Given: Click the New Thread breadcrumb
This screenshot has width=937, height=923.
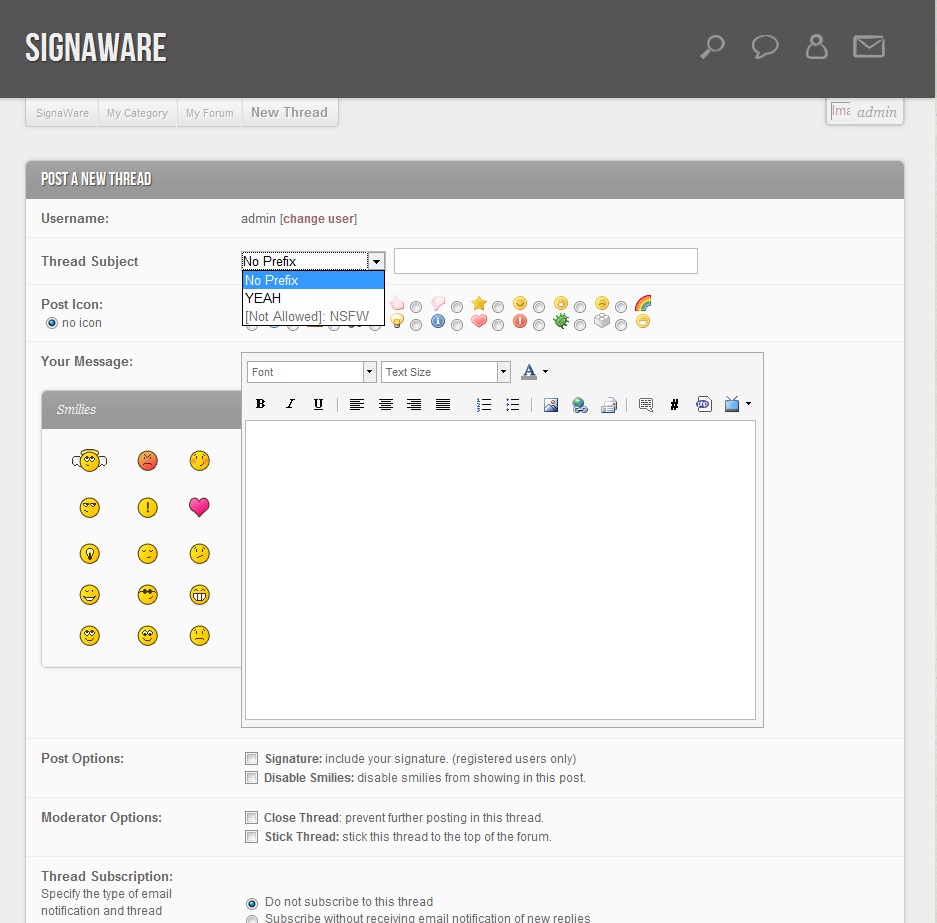Looking at the screenshot, I should [289, 112].
